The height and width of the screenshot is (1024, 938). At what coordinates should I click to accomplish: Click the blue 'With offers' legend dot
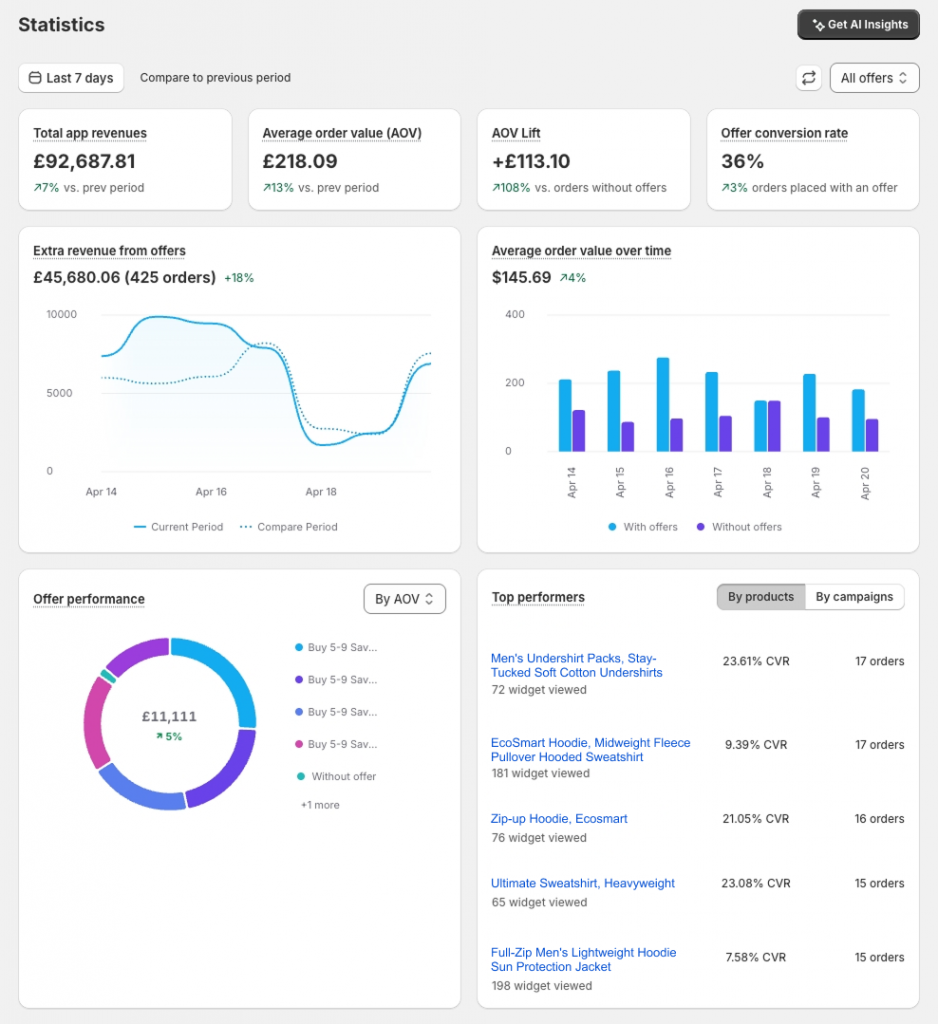(x=612, y=527)
